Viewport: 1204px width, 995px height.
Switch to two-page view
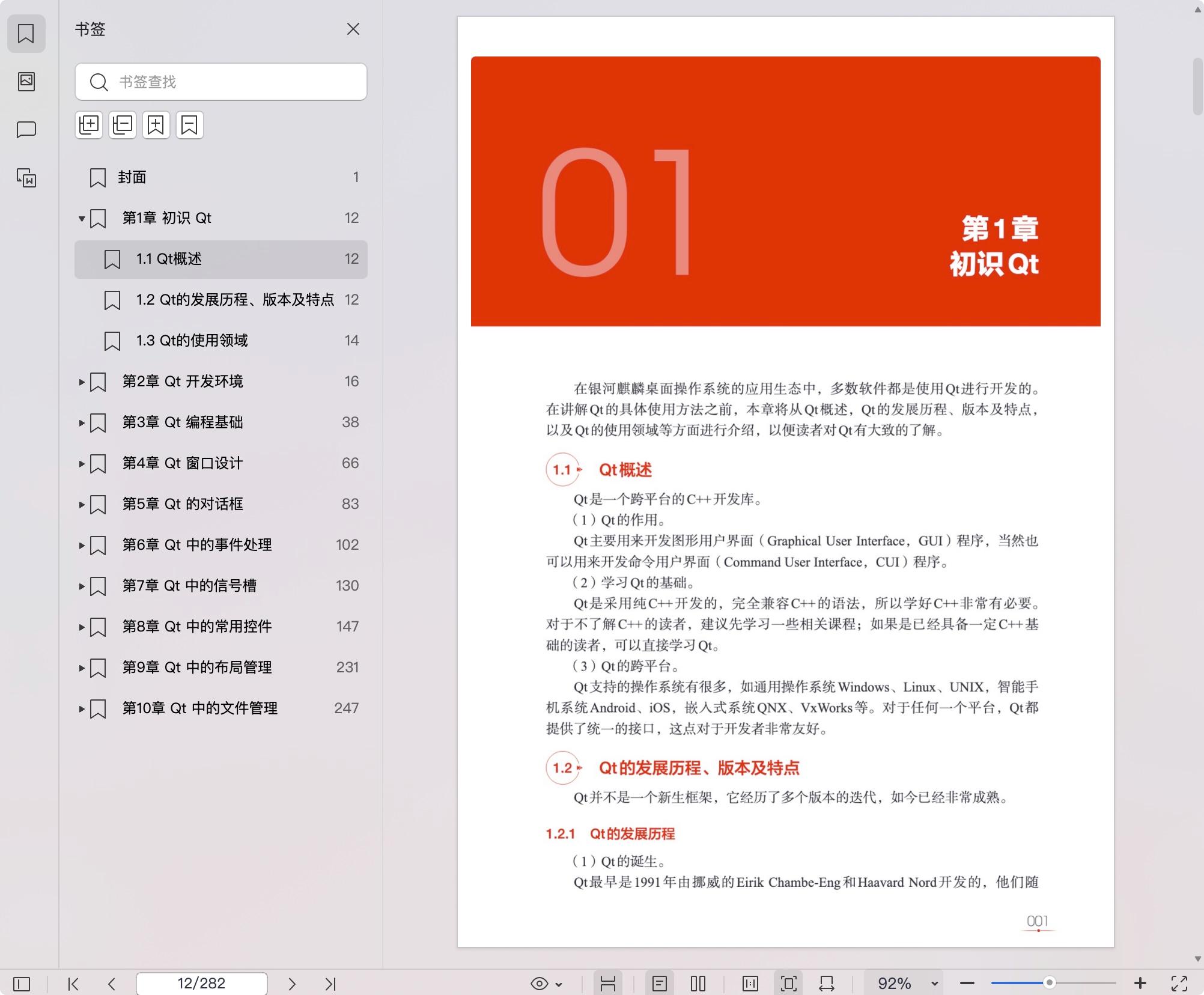coord(698,984)
